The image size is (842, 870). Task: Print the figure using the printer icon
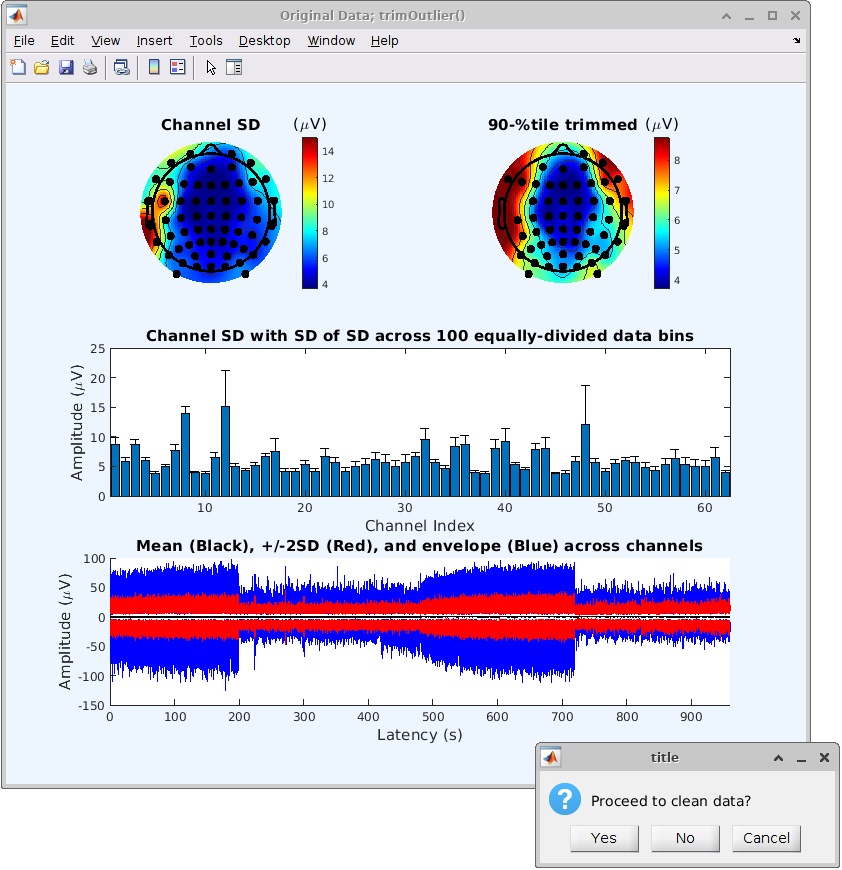(90, 68)
